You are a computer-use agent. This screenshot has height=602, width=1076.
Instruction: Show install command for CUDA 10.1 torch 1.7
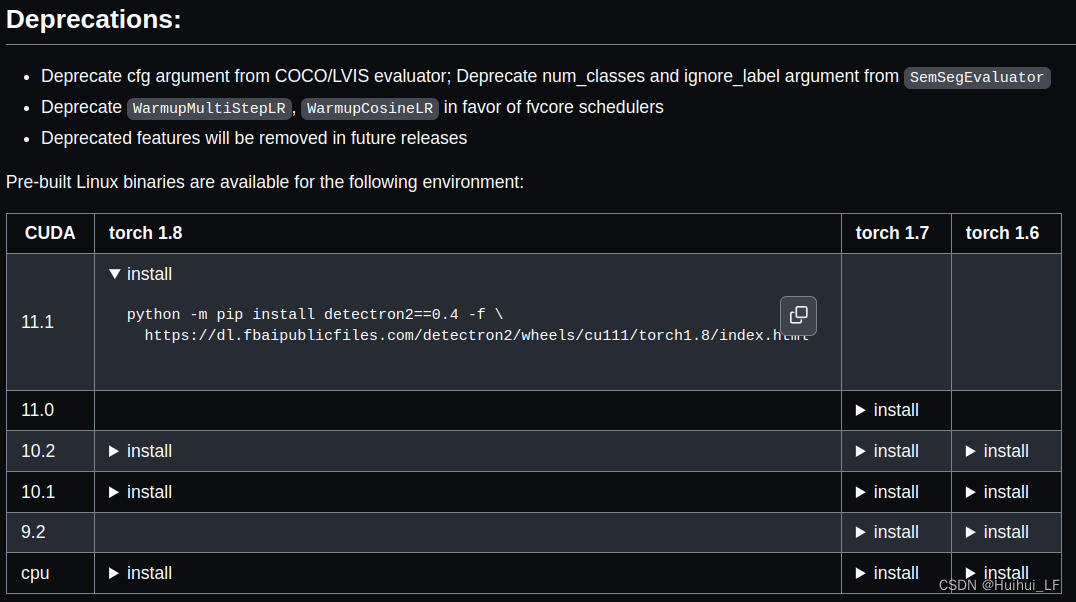pyautogui.click(x=886, y=492)
